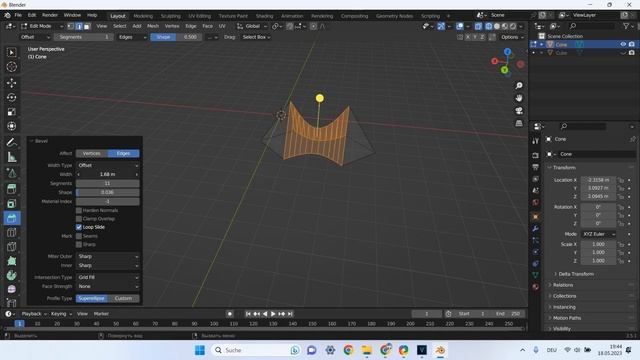
Task: Select vertex select mode icon
Action: click(71, 26)
